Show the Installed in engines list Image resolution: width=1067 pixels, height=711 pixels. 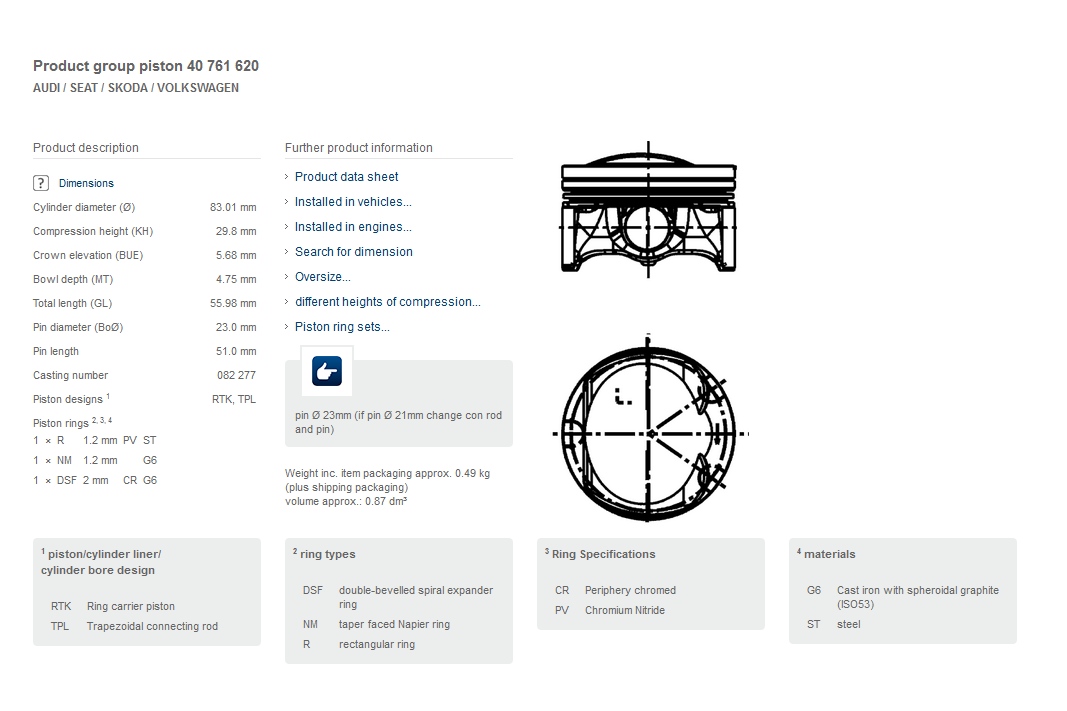pos(353,227)
